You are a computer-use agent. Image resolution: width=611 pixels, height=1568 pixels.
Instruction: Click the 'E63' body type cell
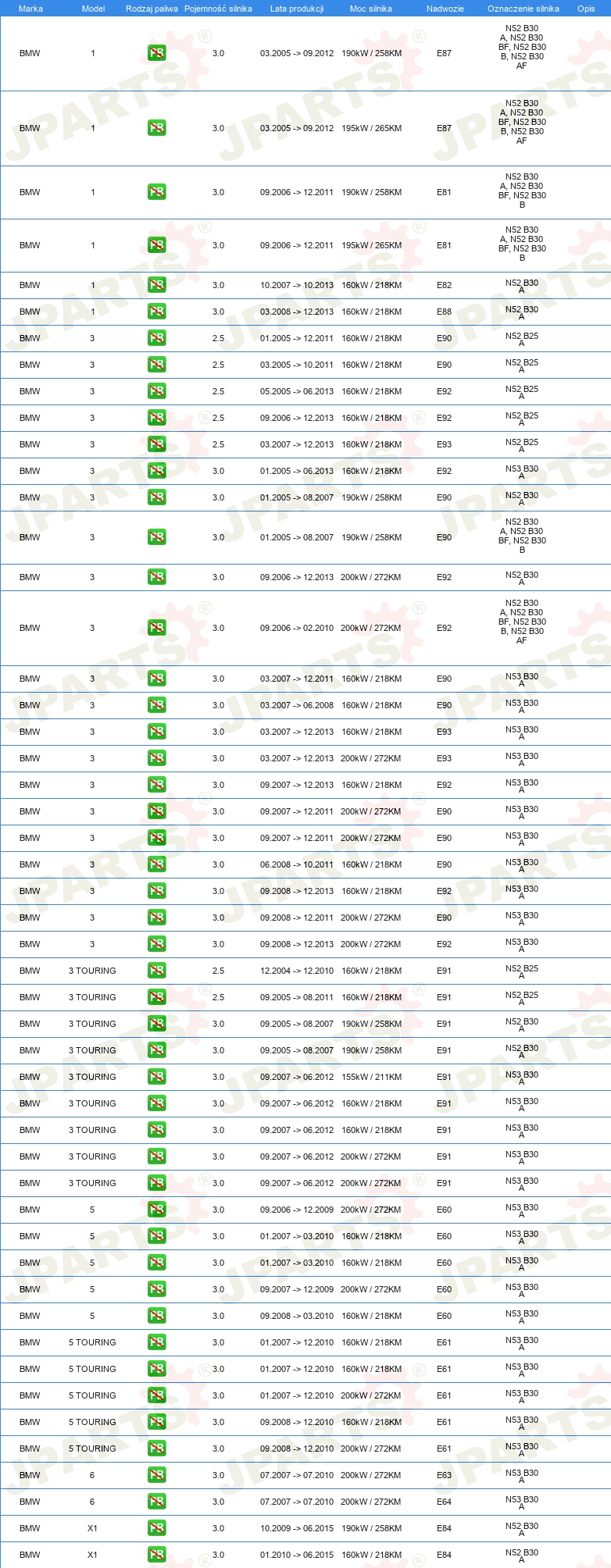444,1475
